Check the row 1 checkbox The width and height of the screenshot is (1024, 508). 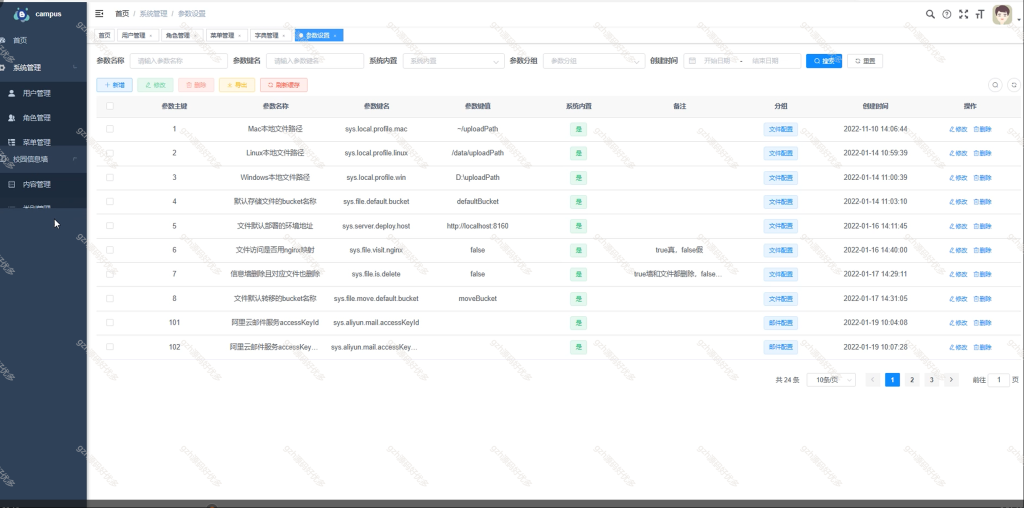point(110,129)
